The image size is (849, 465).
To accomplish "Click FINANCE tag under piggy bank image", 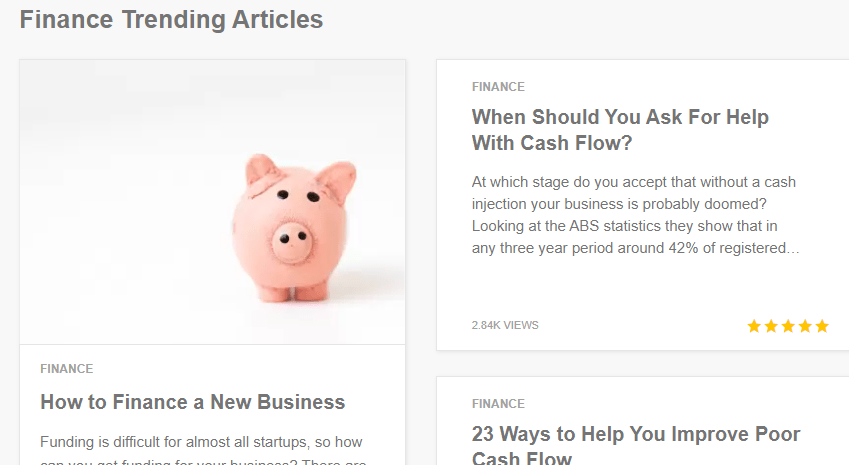I will click(67, 369).
